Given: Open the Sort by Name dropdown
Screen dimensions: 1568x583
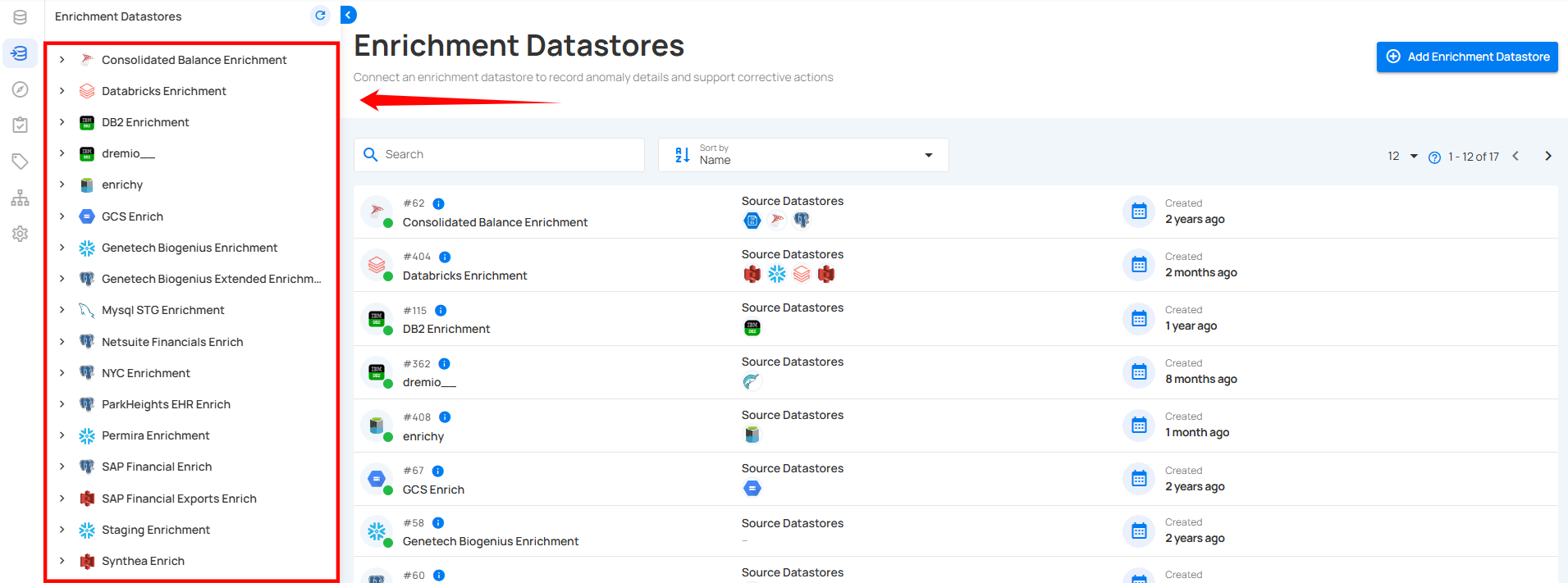Looking at the screenshot, I should tap(803, 155).
